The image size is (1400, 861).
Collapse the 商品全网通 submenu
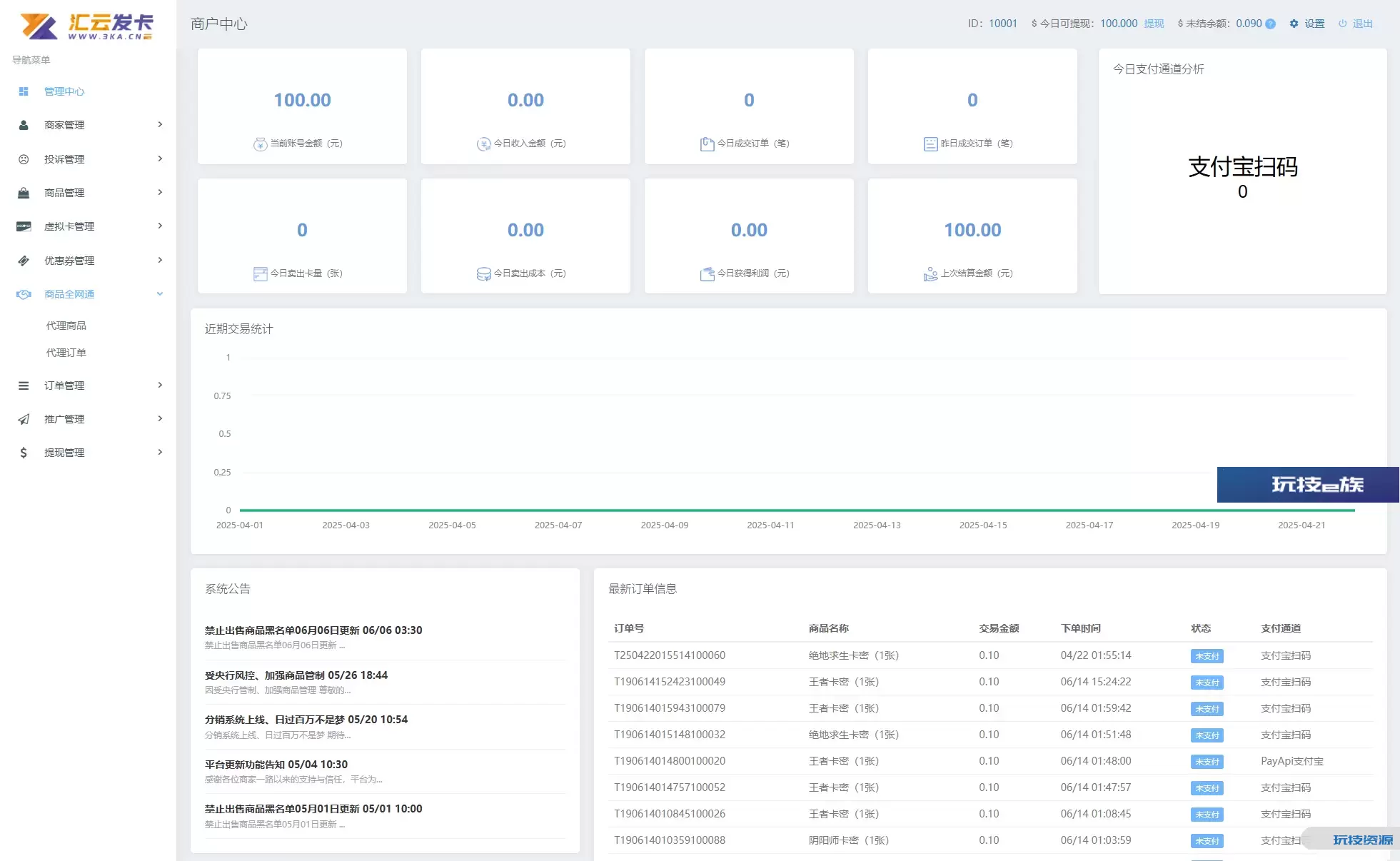[160, 294]
